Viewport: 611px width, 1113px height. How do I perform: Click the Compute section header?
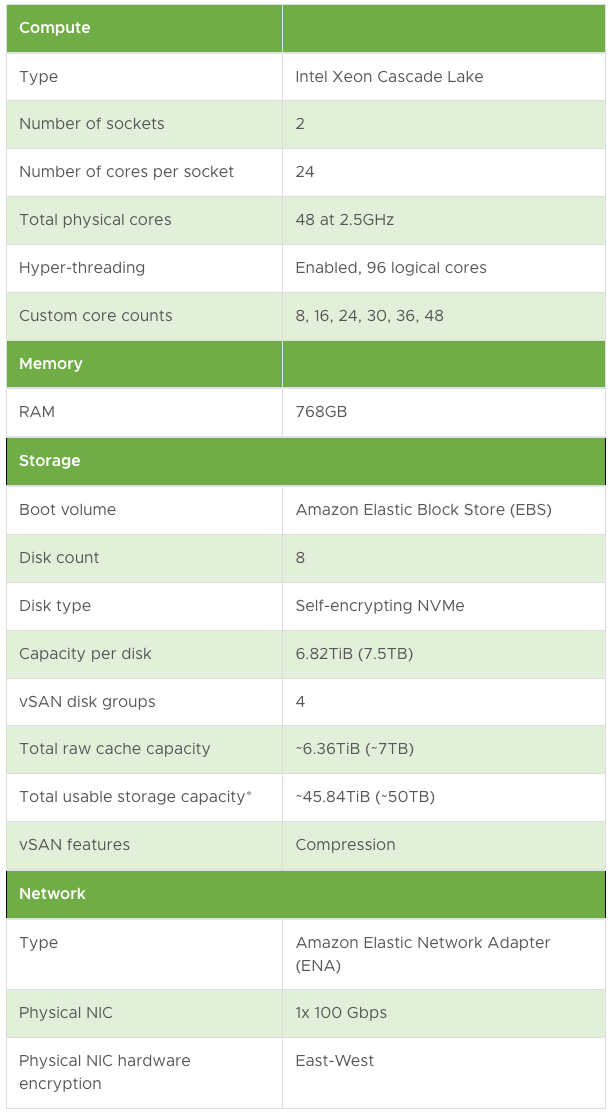point(55,28)
